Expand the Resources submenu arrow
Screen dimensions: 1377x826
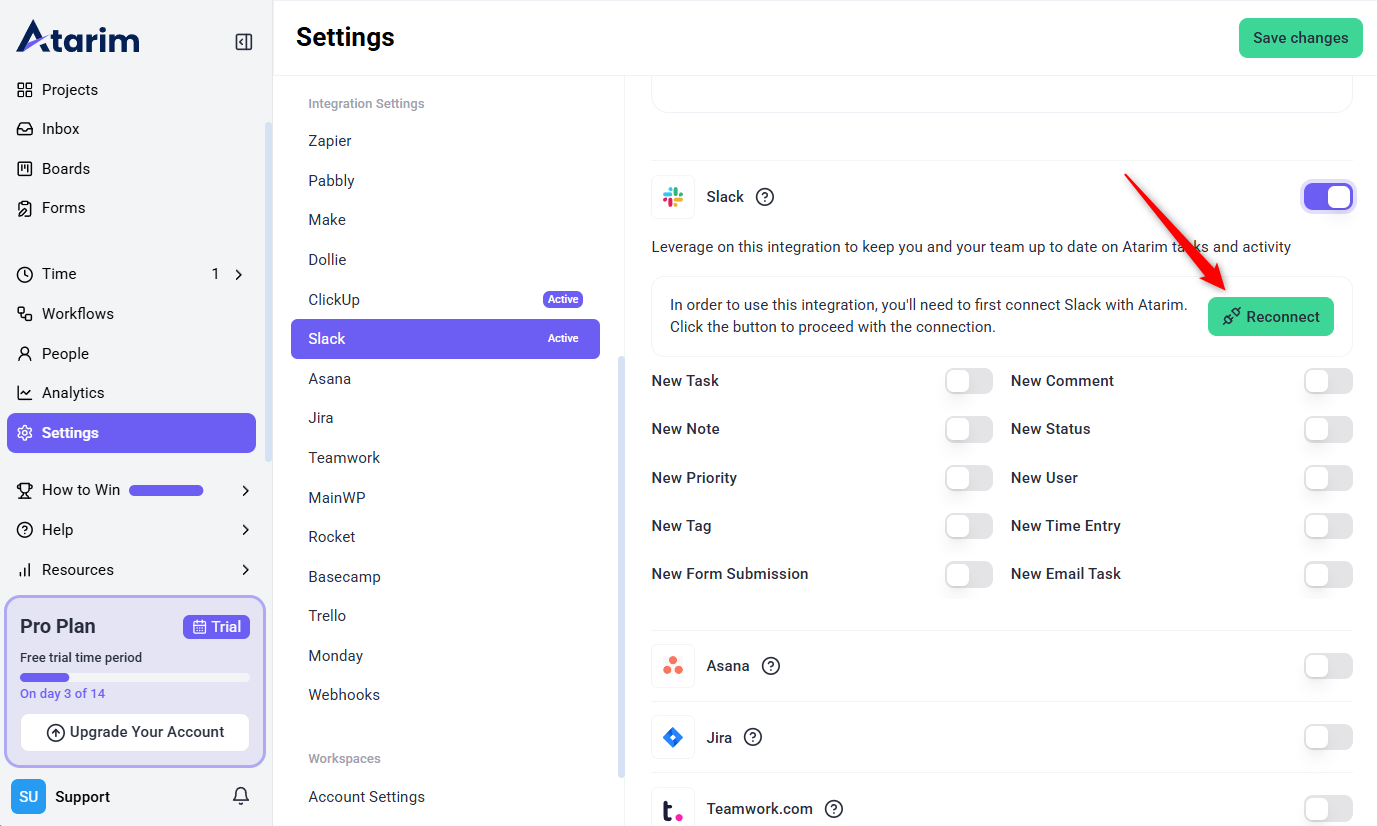click(245, 570)
